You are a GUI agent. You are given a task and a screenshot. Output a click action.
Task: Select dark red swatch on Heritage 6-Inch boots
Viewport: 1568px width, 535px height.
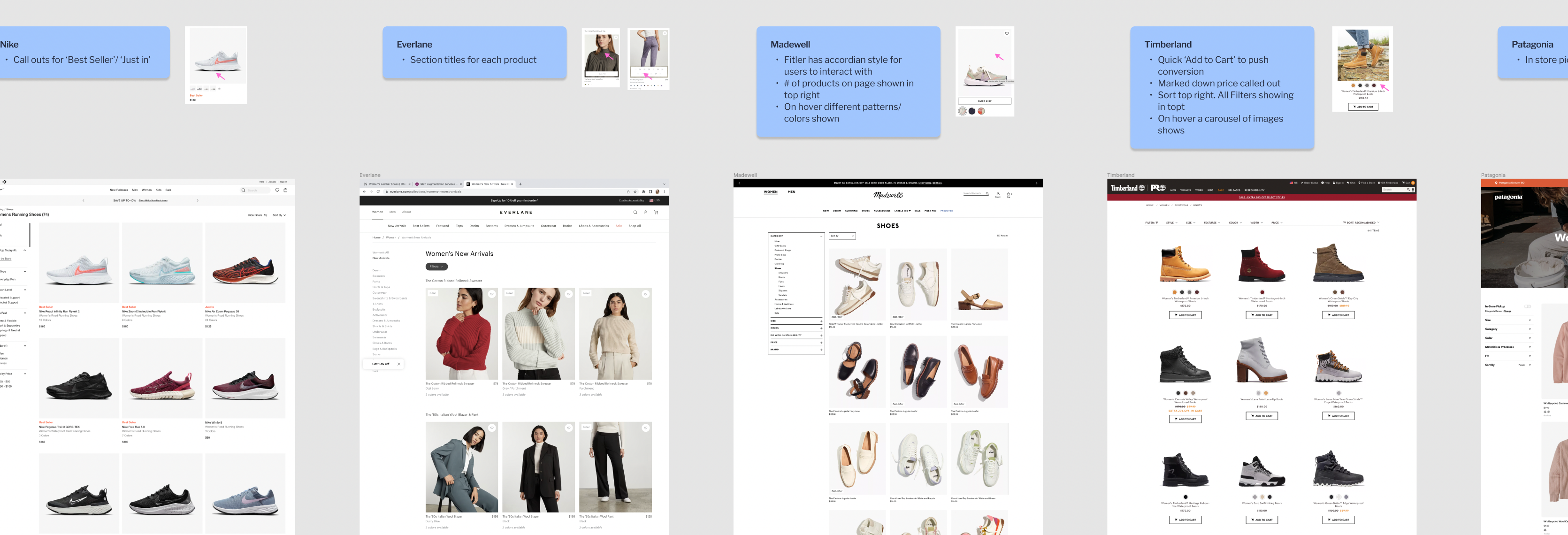coord(1262,292)
